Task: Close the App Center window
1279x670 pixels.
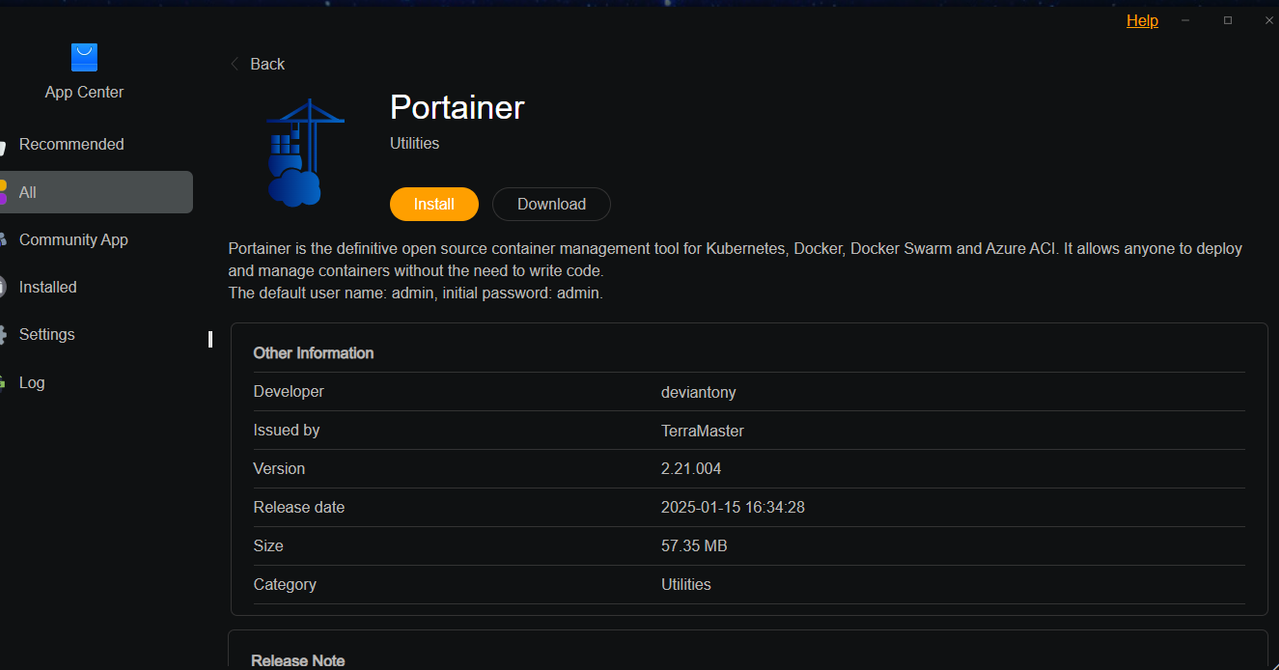Action: pyautogui.click(x=1269, y=21)
